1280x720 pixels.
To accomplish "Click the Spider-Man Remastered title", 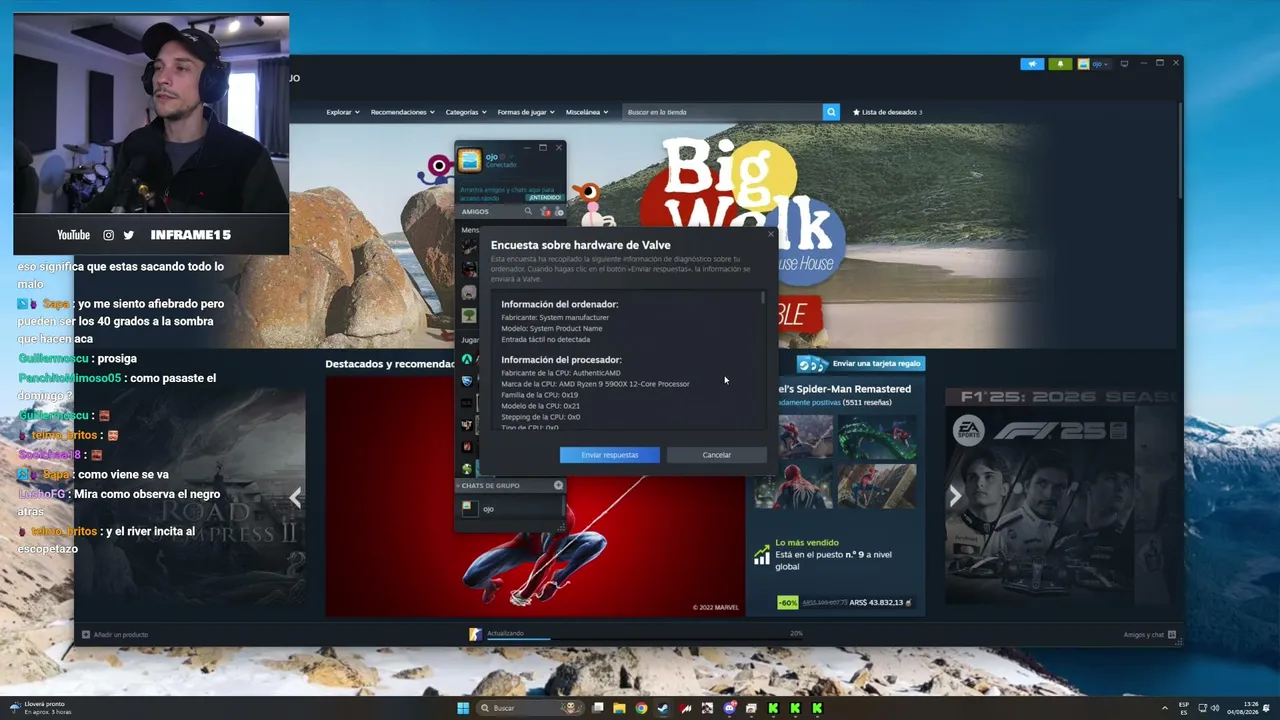I will [844, 389].
